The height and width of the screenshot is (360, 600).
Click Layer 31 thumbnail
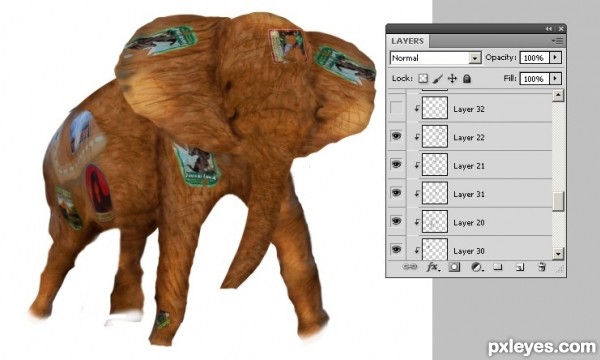tap(435, 193)
